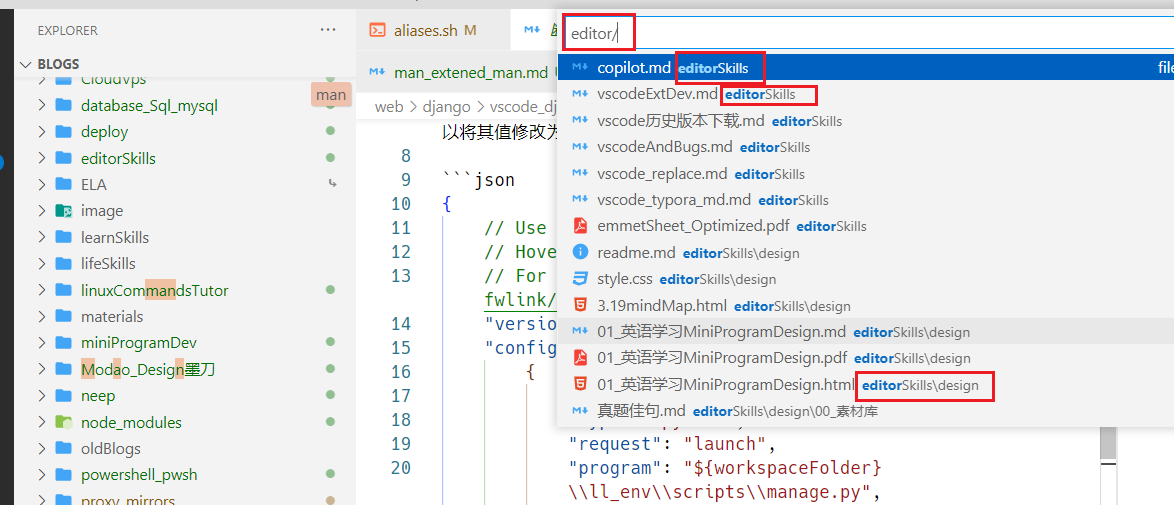
Task: Open vscodeAndBugs.md from the results
Action: (866, 147)
